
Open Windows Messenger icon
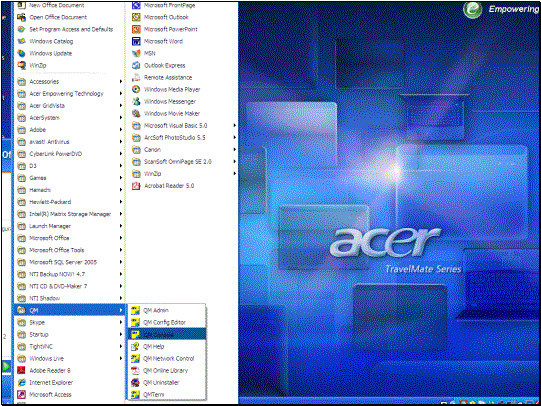[x=136, y=101]
